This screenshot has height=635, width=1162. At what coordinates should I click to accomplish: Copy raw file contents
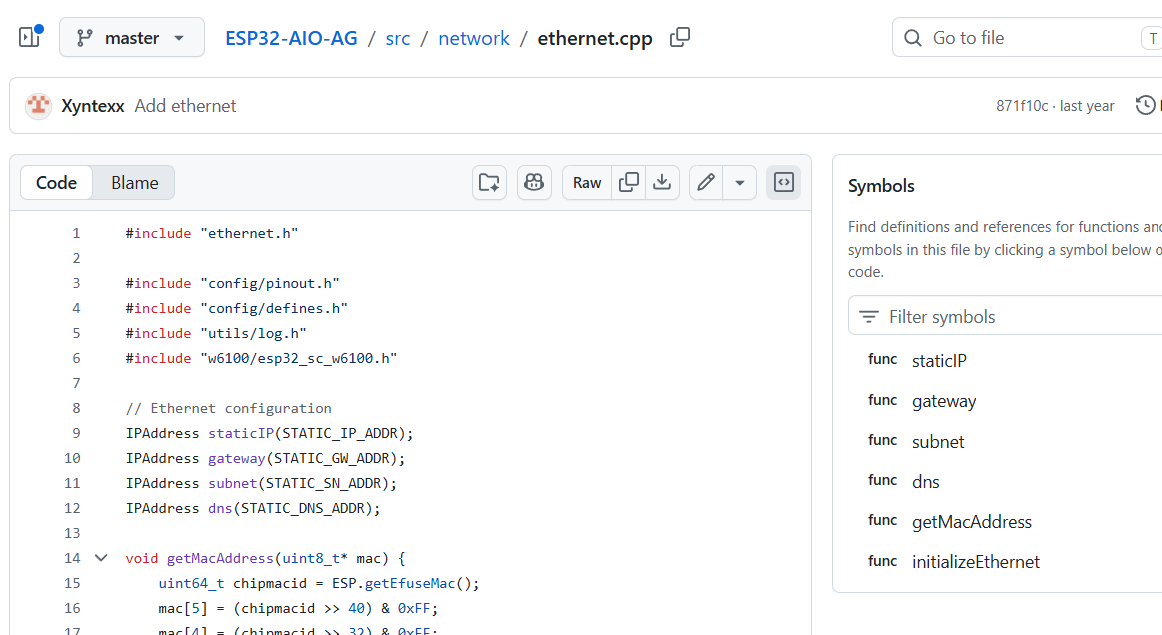point(628,182)
